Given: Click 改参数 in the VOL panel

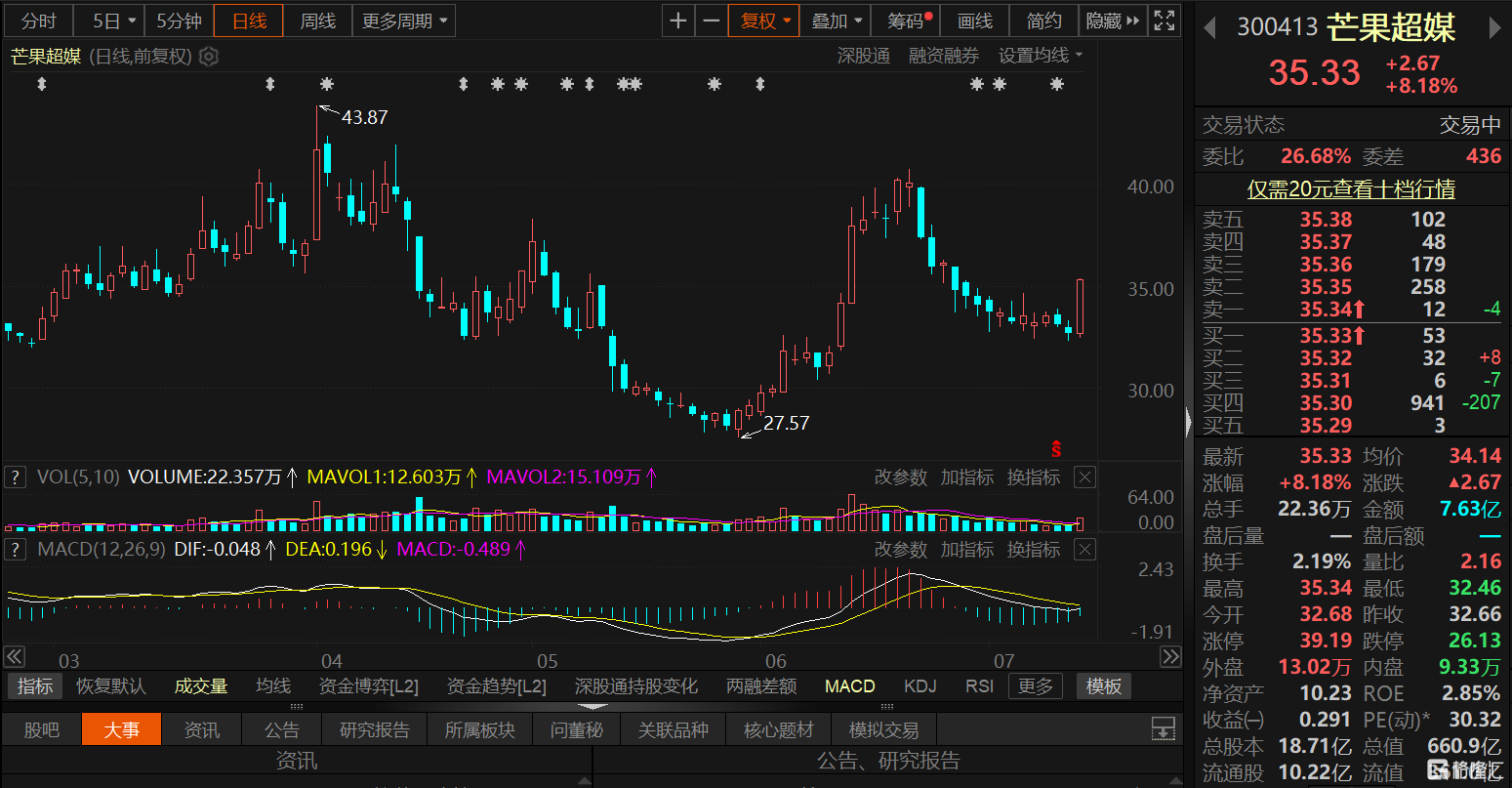Looking at the screenshot, I should pos(901,477).
